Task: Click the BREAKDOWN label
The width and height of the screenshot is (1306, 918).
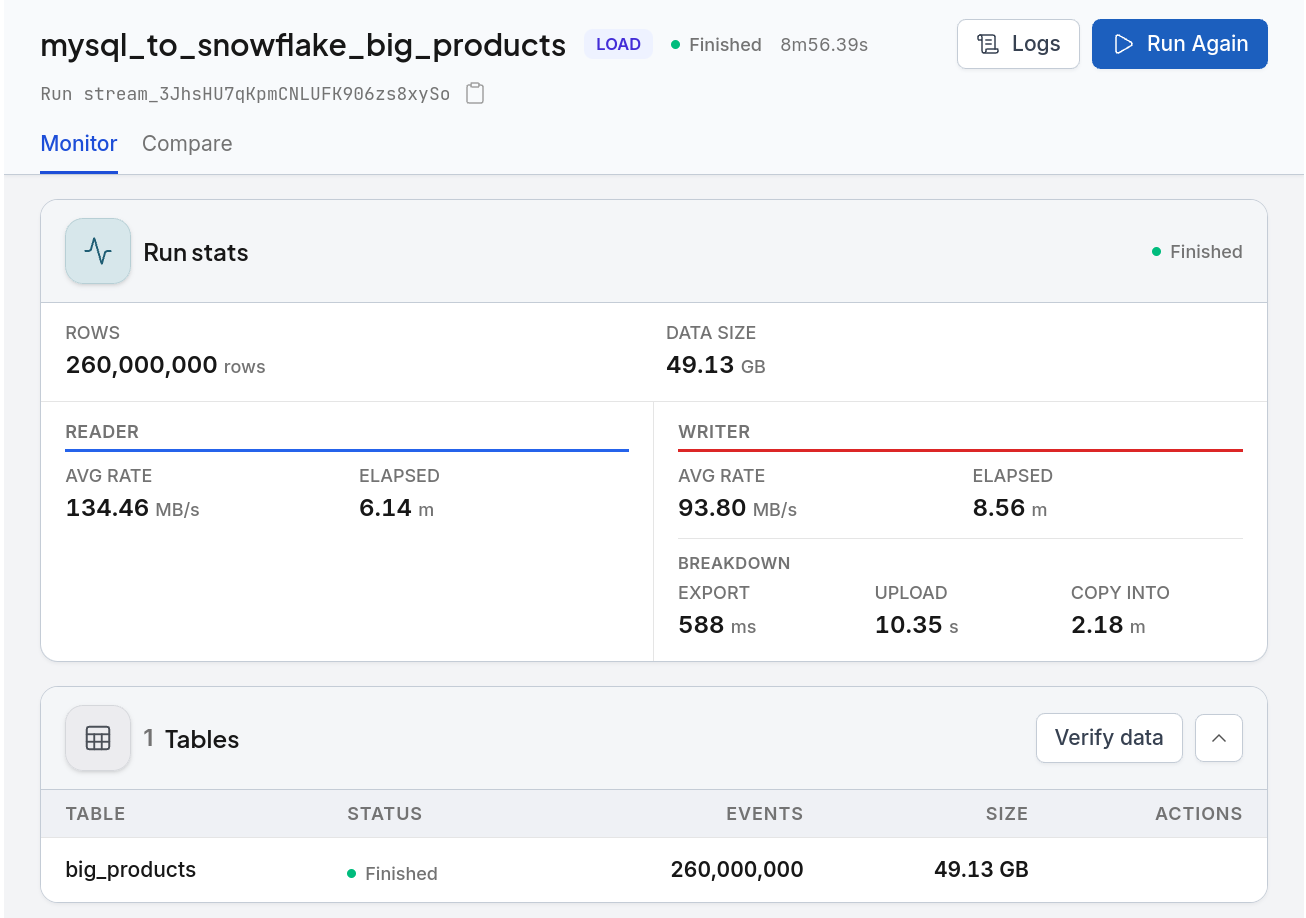Action: coord(734,563)
